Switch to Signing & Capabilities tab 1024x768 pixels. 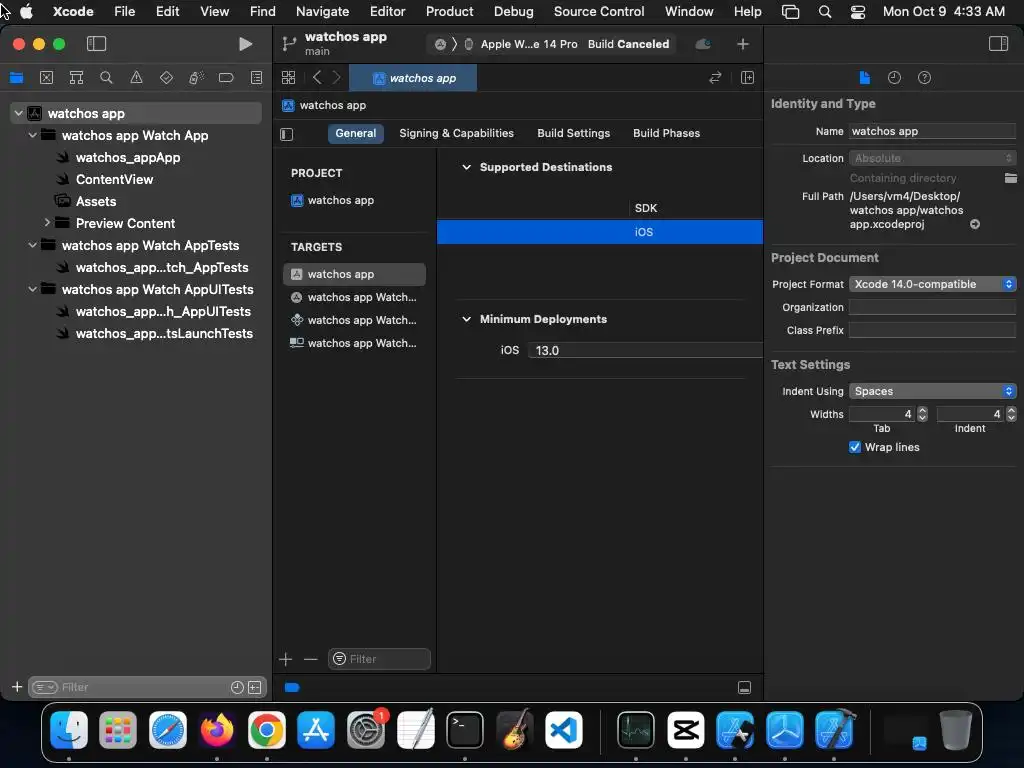(456, 133)
